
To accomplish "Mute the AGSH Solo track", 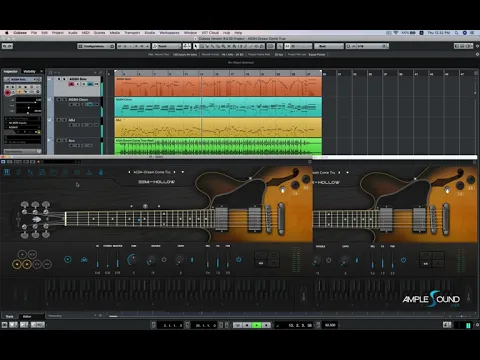I will [59, 79].
